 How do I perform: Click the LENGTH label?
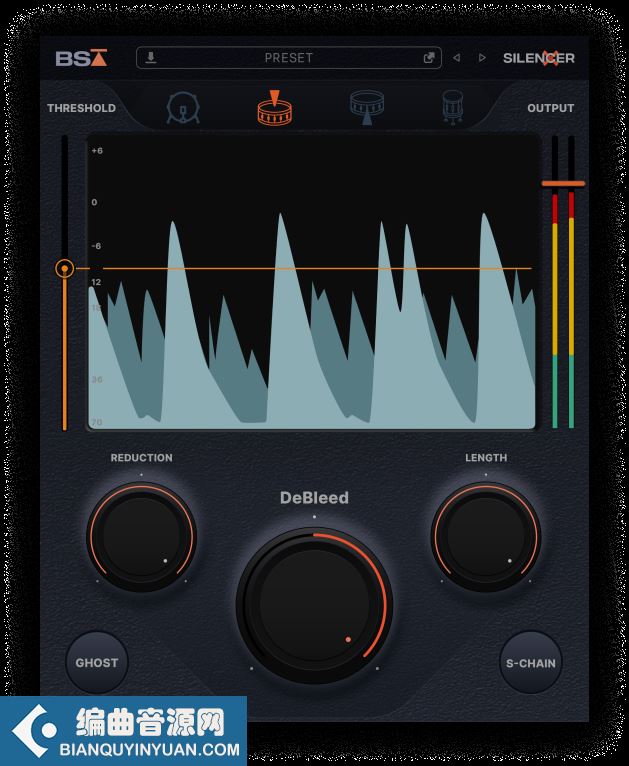[486, 458]
